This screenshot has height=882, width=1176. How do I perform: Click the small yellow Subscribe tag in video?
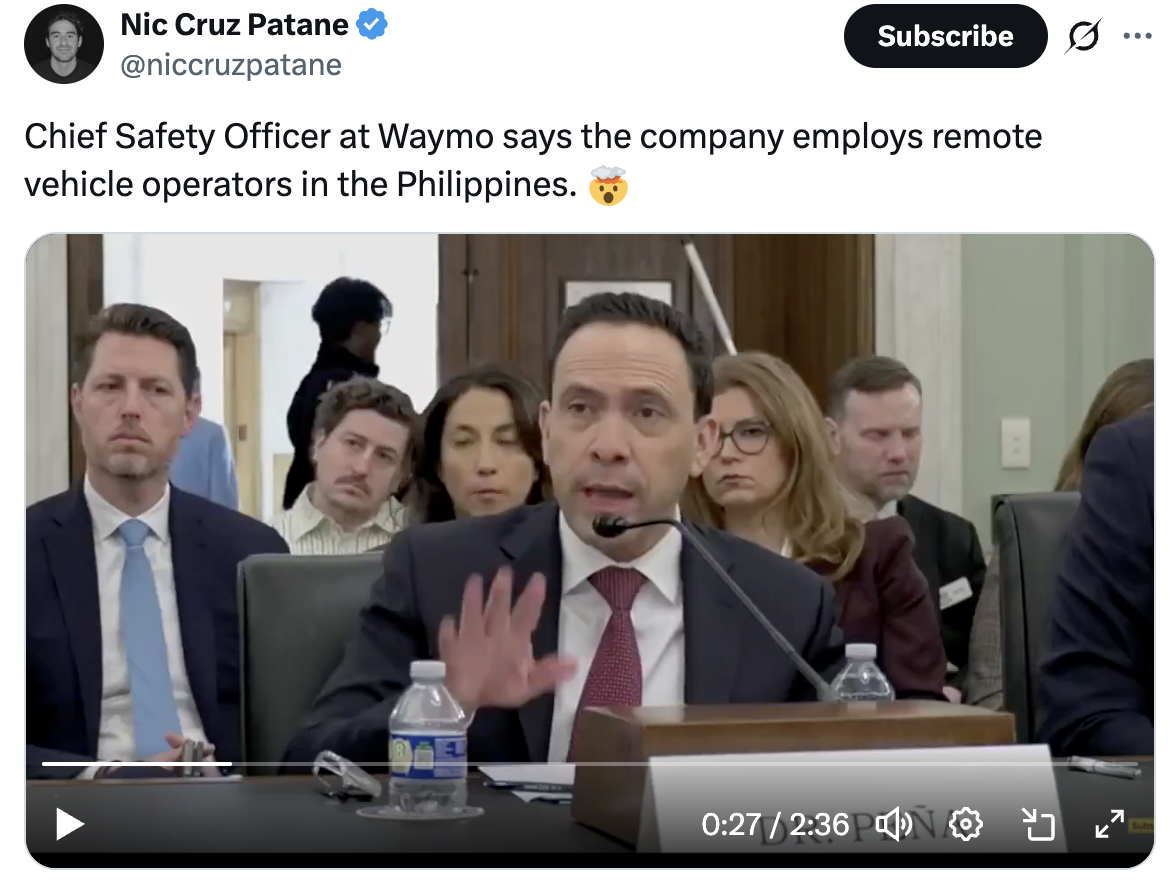pos(1141,826)
